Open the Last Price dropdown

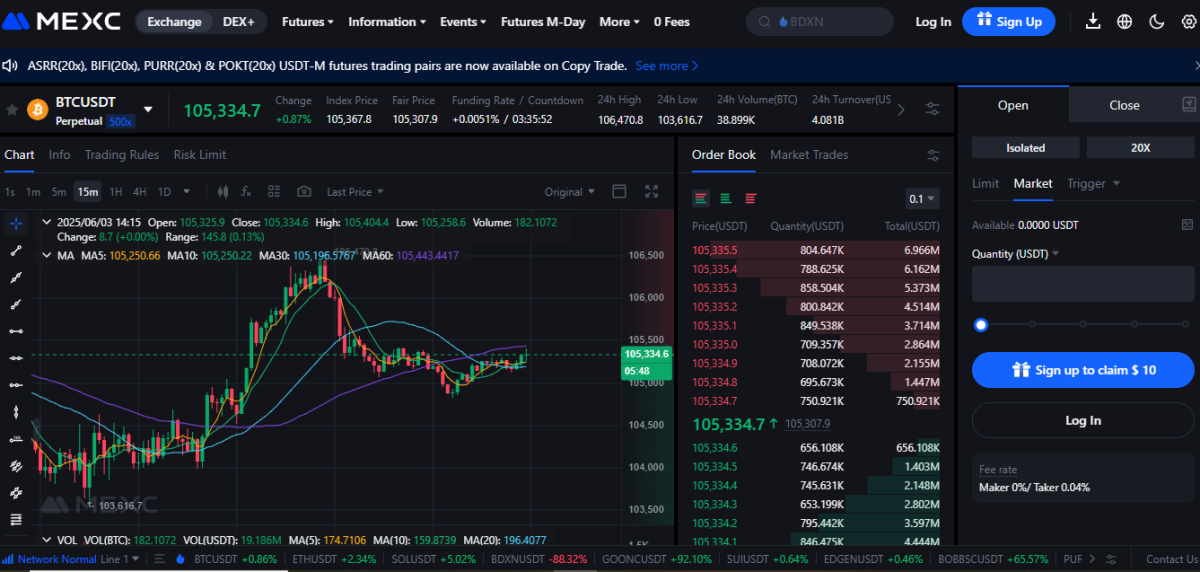[355, 191]
